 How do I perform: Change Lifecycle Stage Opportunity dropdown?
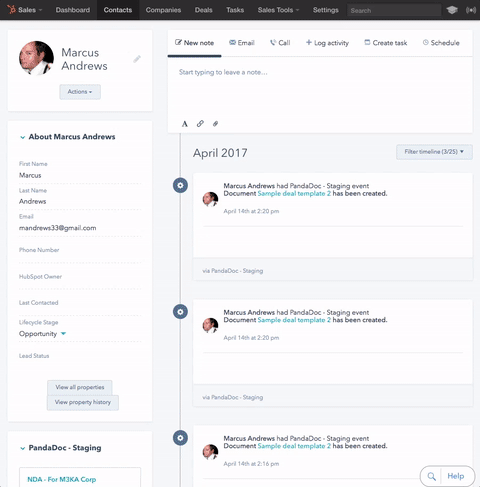pos(43,334)
